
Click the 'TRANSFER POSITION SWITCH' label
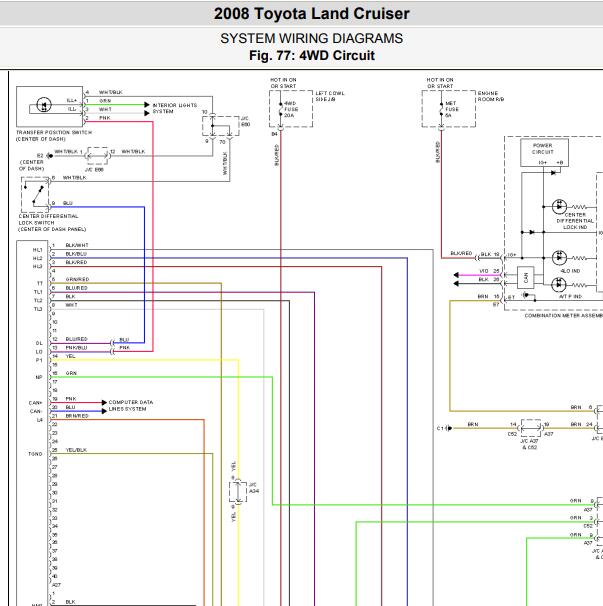click(x=54, y=133)
